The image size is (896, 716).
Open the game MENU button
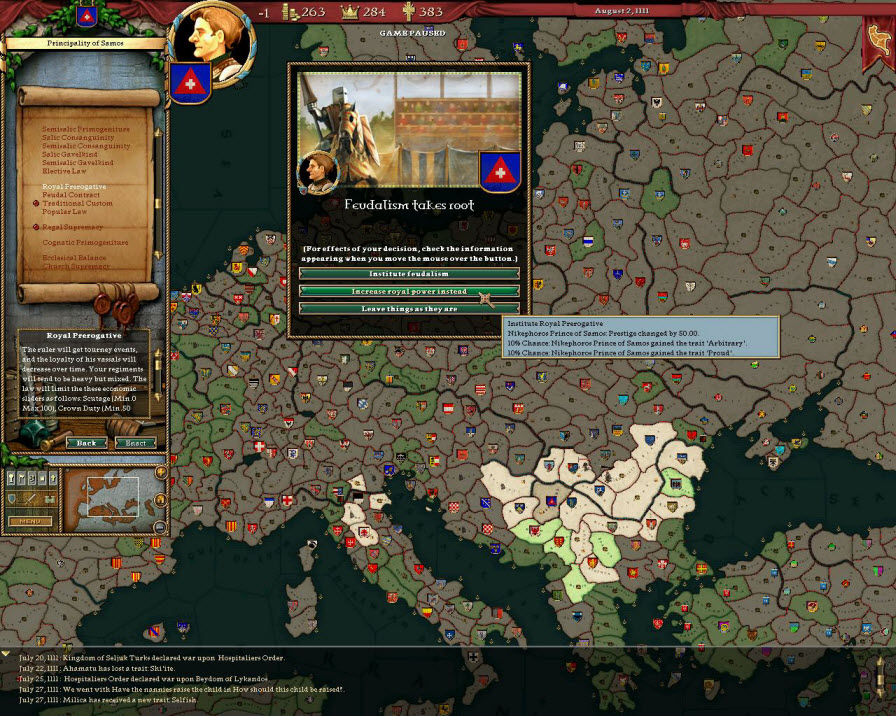30,521
